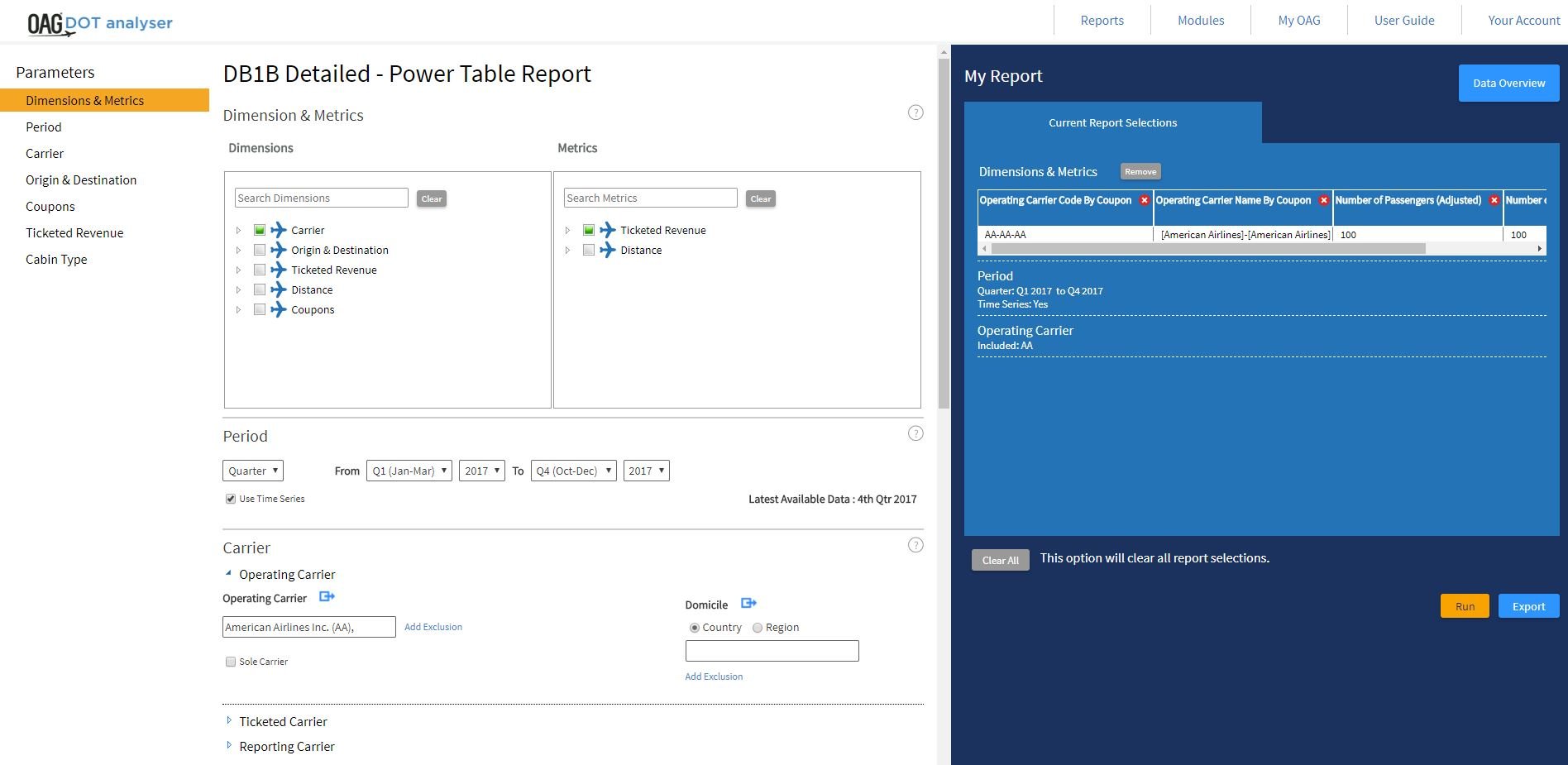Select Region domicile radio button
1568x765 pixels.
coord(758,628)
